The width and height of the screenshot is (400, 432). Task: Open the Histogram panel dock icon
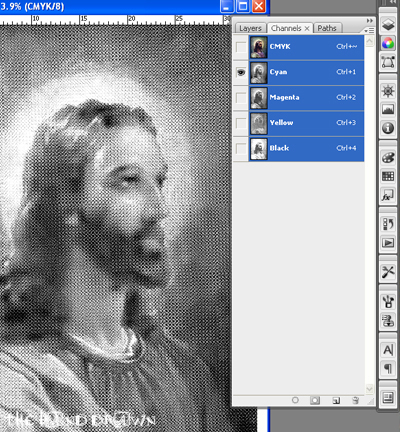[388, 109]
